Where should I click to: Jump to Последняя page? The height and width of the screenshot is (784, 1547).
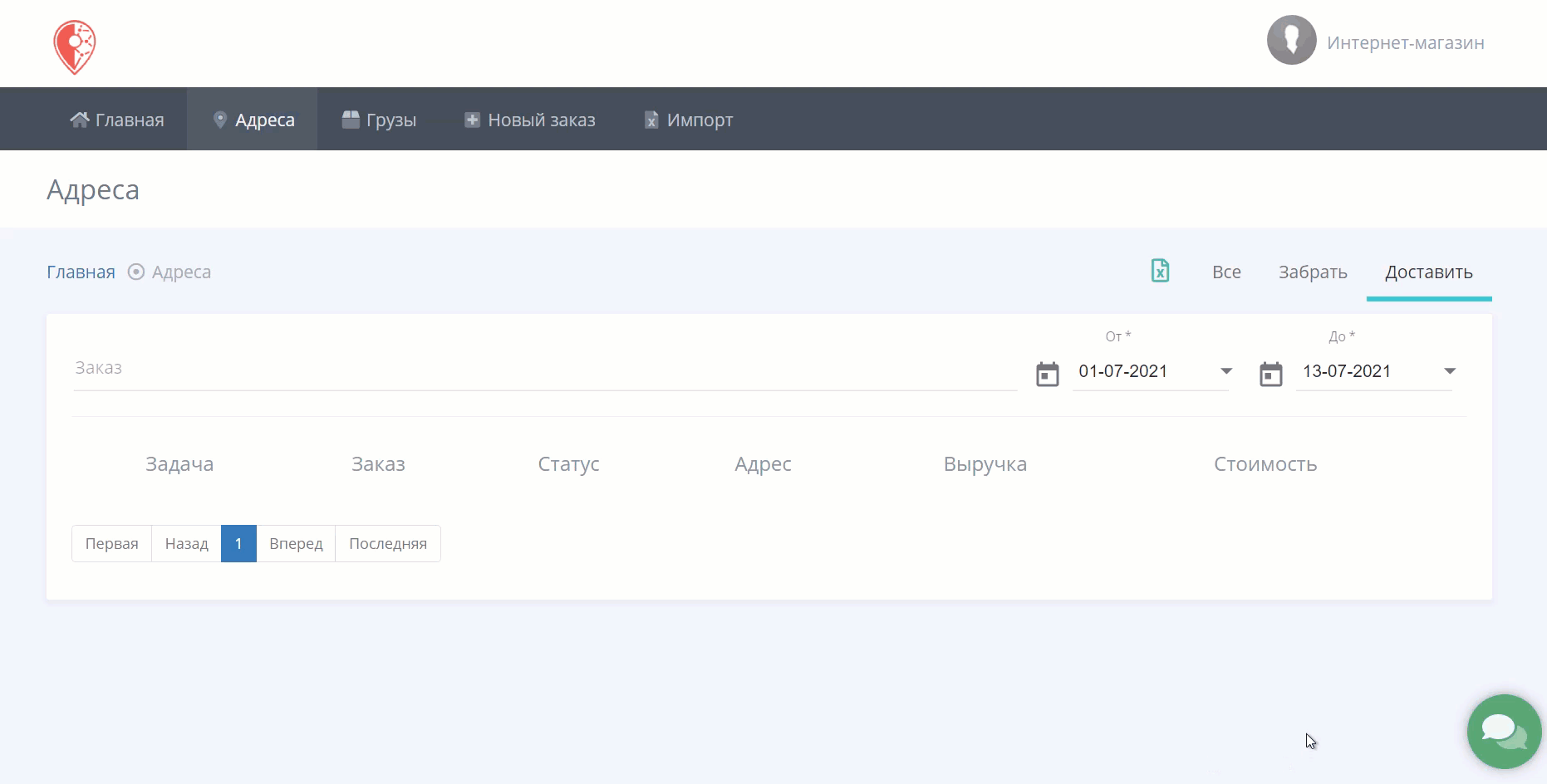388,543
